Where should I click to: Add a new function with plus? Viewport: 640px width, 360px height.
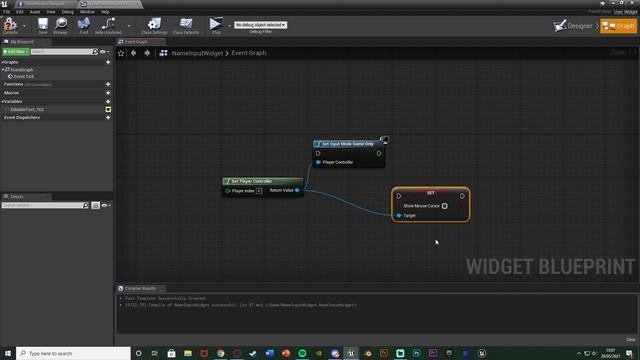tap(108, 84)
